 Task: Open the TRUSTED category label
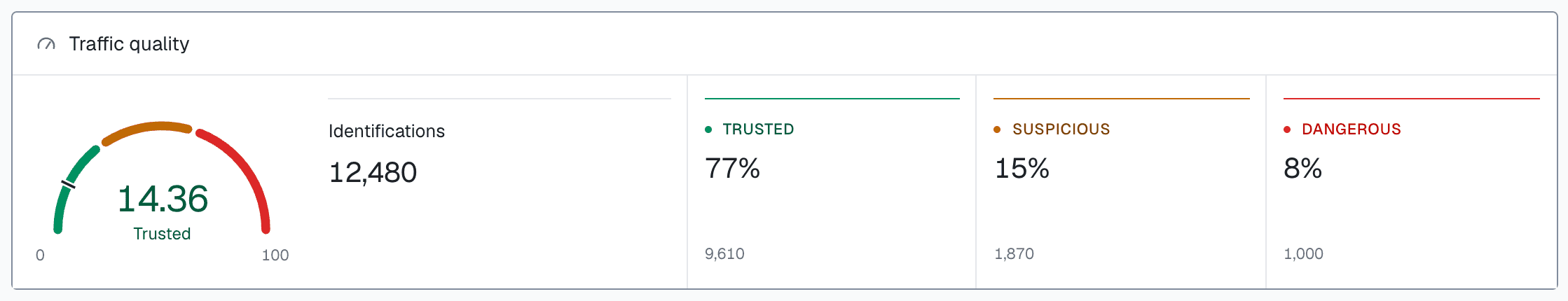(758, 129)
